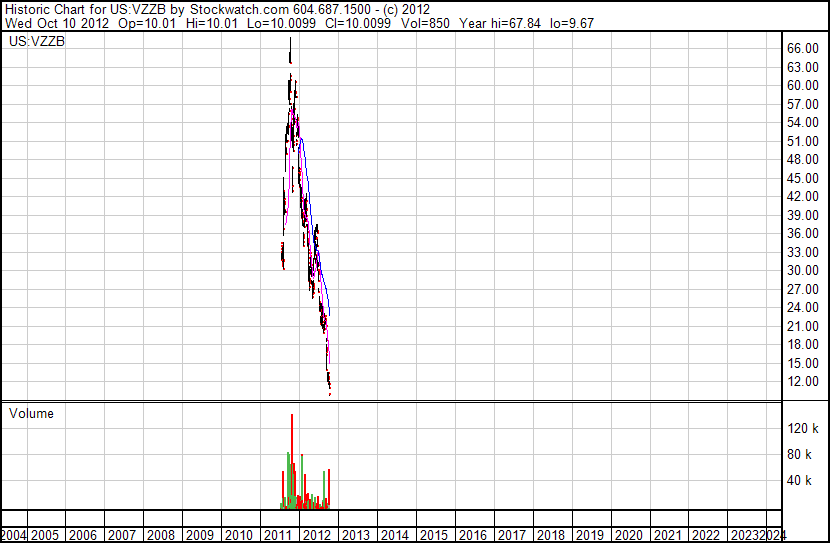The height and width of the screenshot is (543, 830).
Task: Click the 12.00 price axis label
Action: (803, 382)
